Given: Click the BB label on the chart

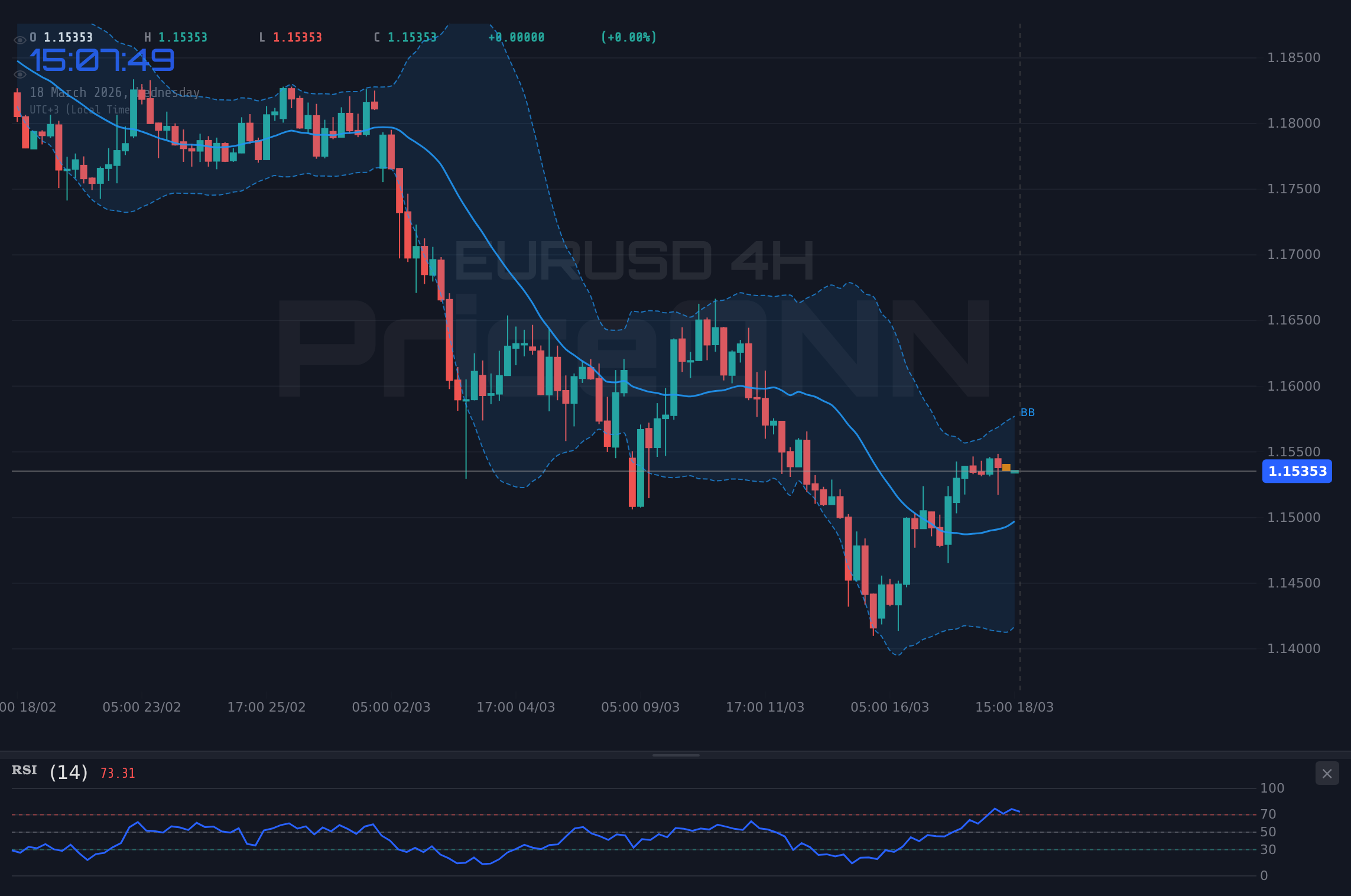Looking at the screenshot, I should tap(1028, 412).
